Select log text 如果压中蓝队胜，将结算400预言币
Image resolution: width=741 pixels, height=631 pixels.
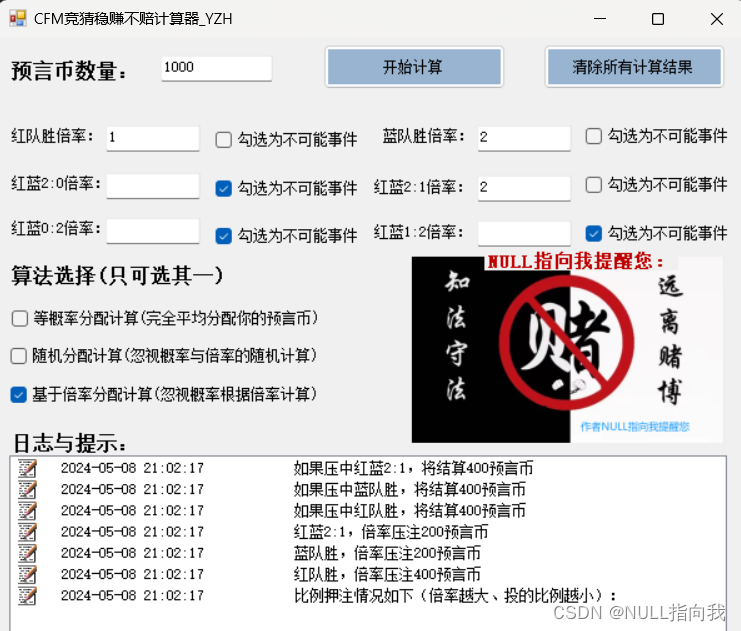[x=409, y=490]
